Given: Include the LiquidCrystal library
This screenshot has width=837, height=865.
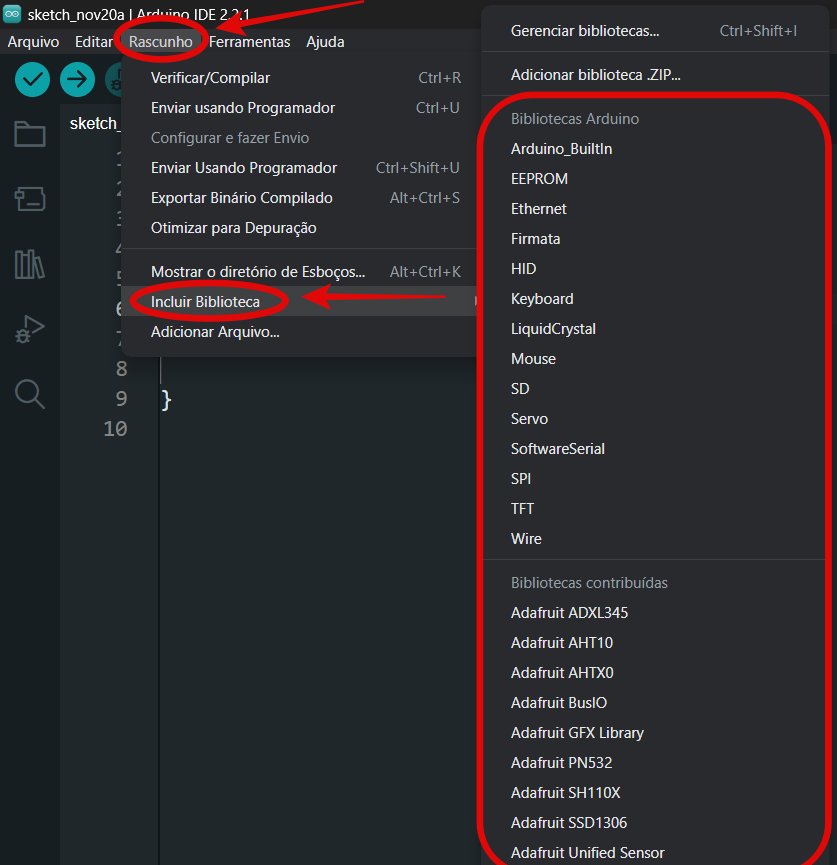Looking at the screenshot, I should click(553, 329).
